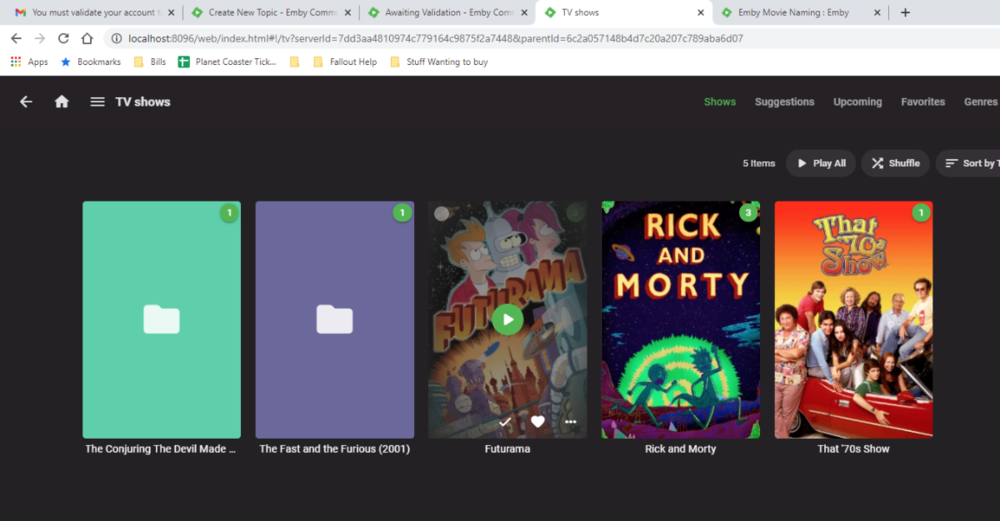1000x521 pixels.
Task: Open the Emby home icon
Action: click(62, 101)
